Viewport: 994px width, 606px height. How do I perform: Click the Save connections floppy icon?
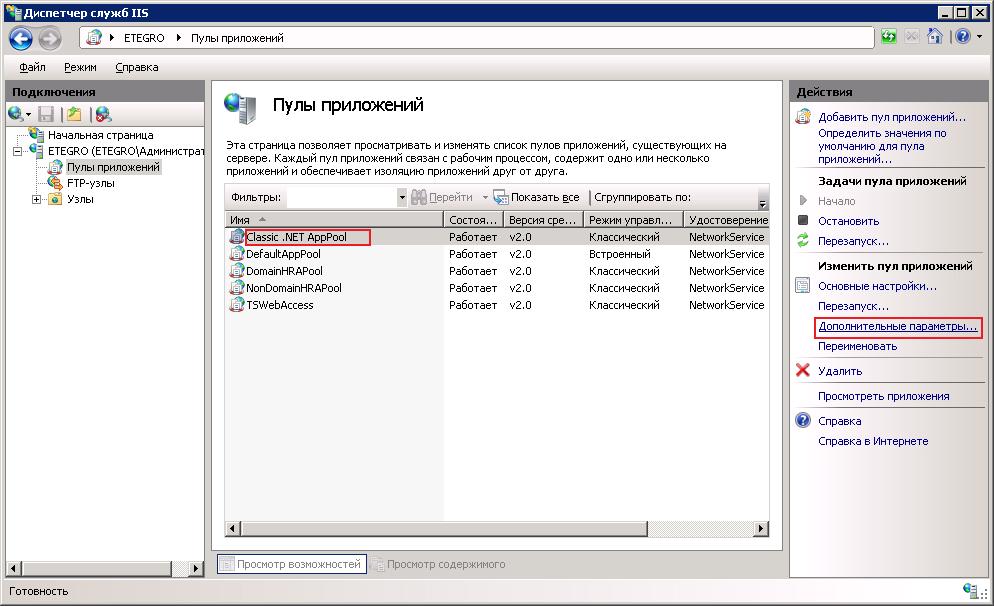(46, 114)
